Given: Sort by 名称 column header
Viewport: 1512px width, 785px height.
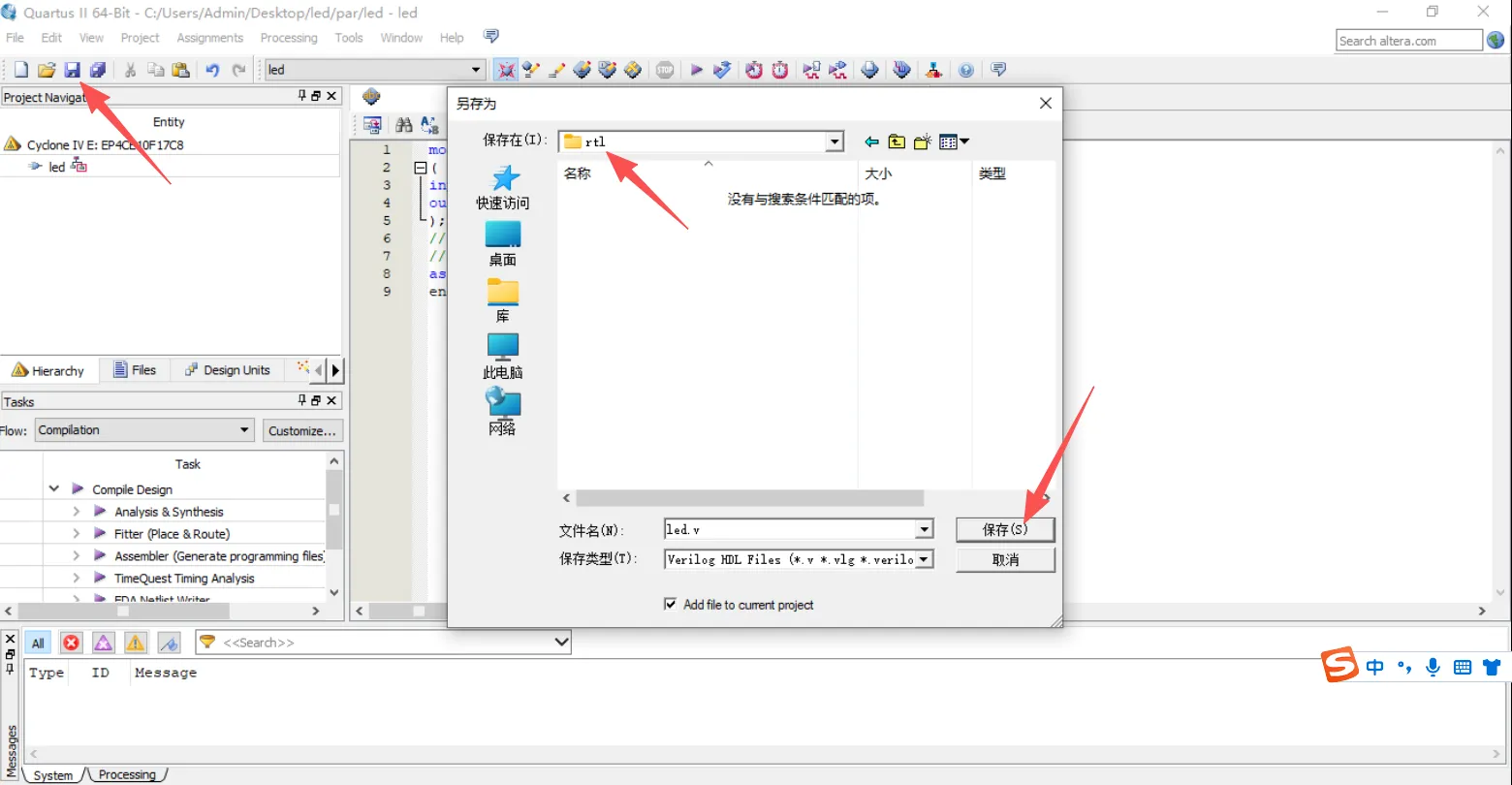Looking at the screenshot, I should (578, 173).
